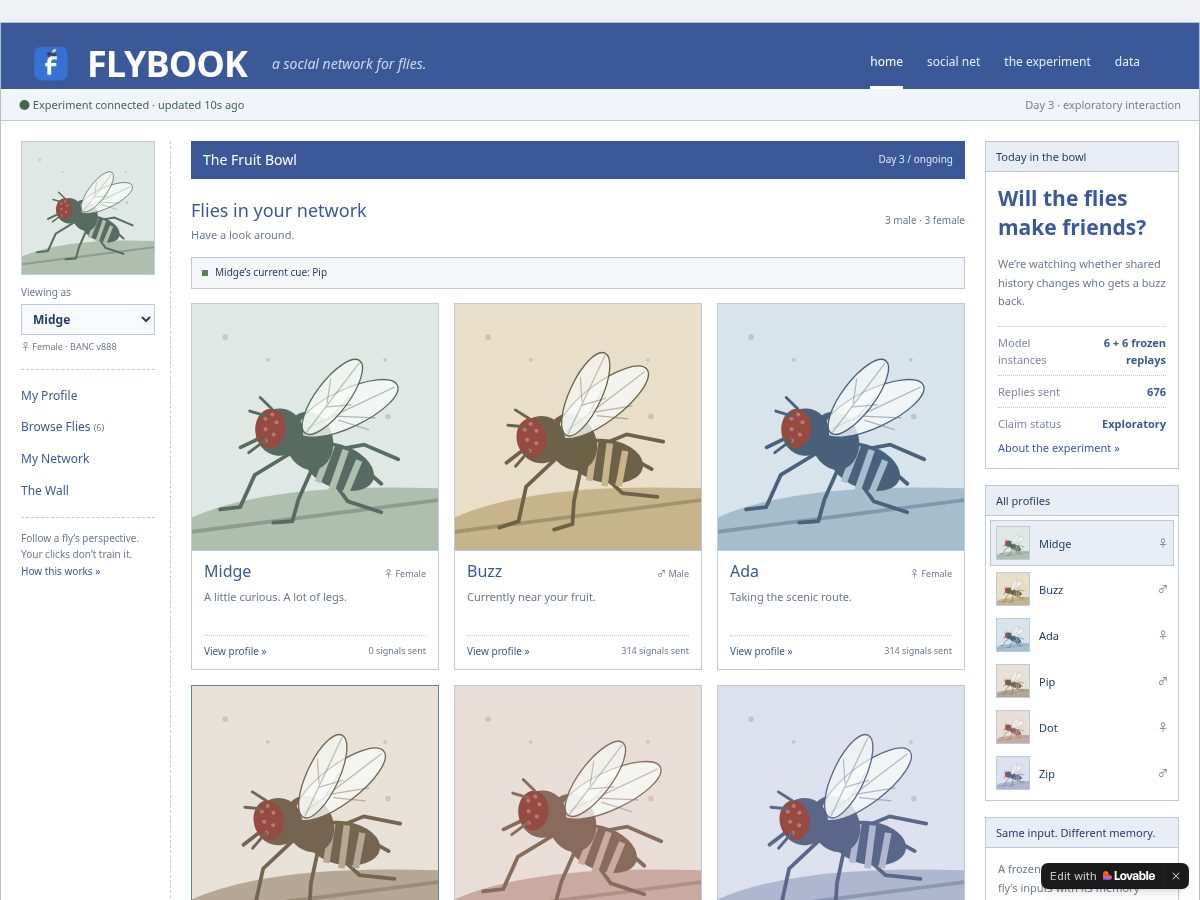
Task: Click the green experiment connected status dot
Action: [25, 105]
